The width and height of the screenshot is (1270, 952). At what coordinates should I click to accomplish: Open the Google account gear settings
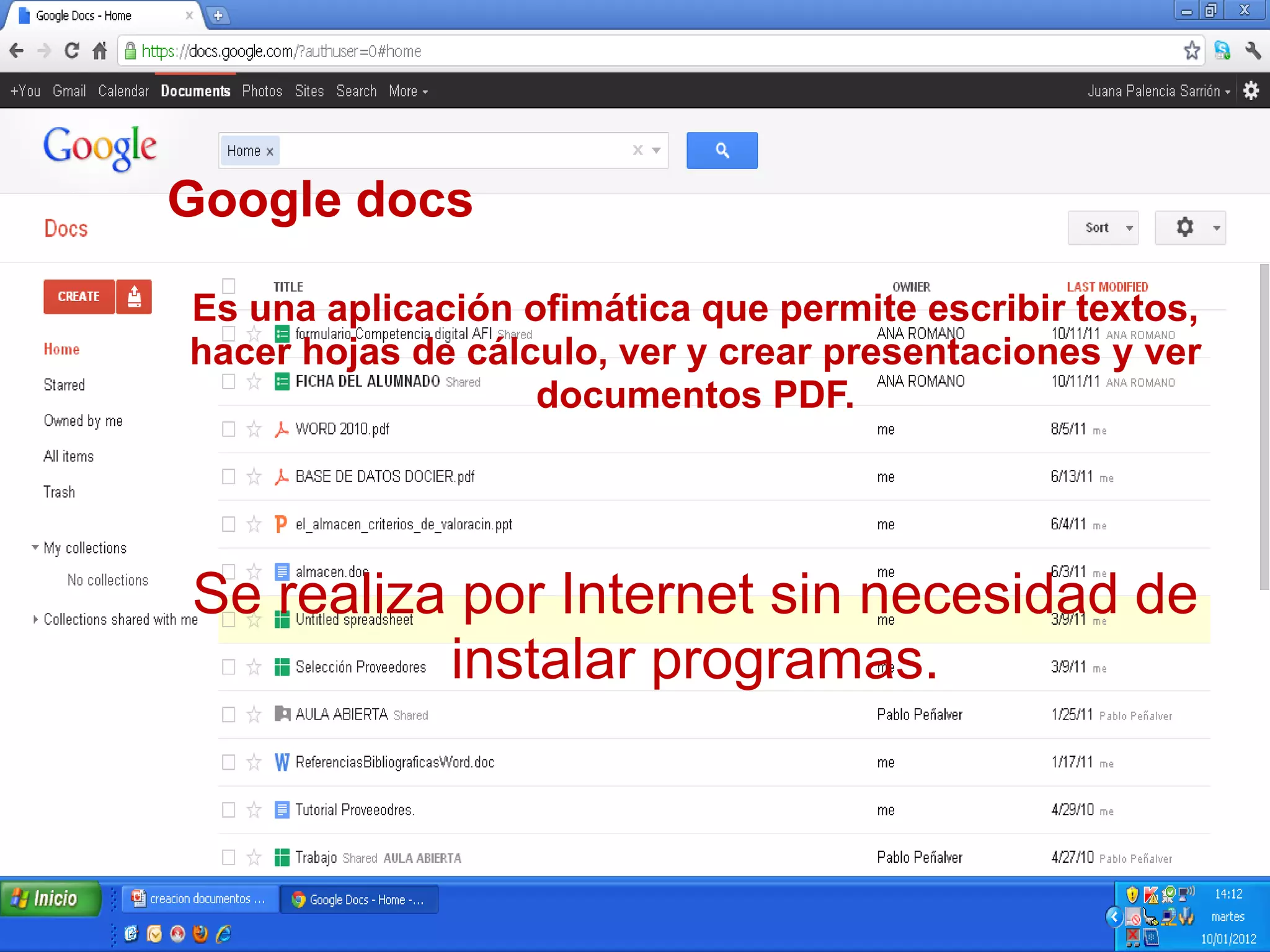(1251, 90)
